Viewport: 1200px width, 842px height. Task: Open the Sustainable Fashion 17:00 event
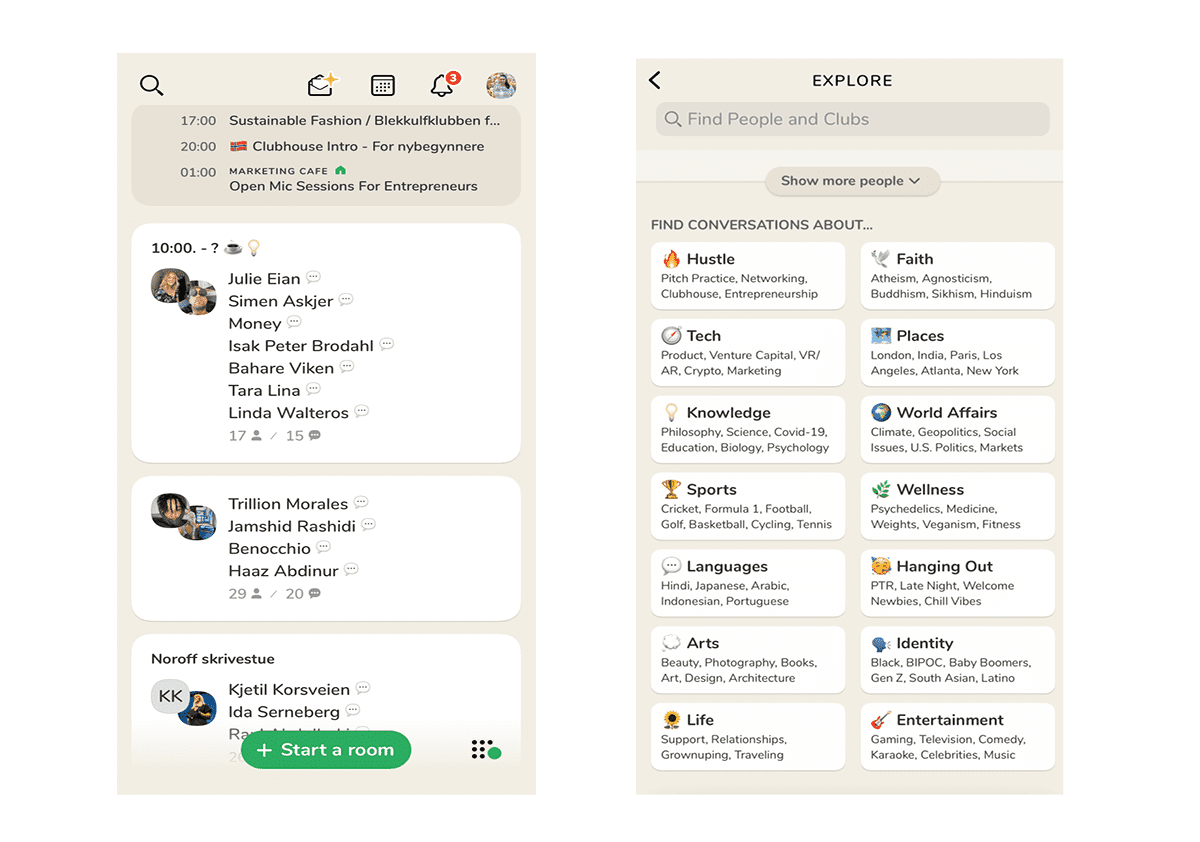pyautogui.click(x=365, y=121)
